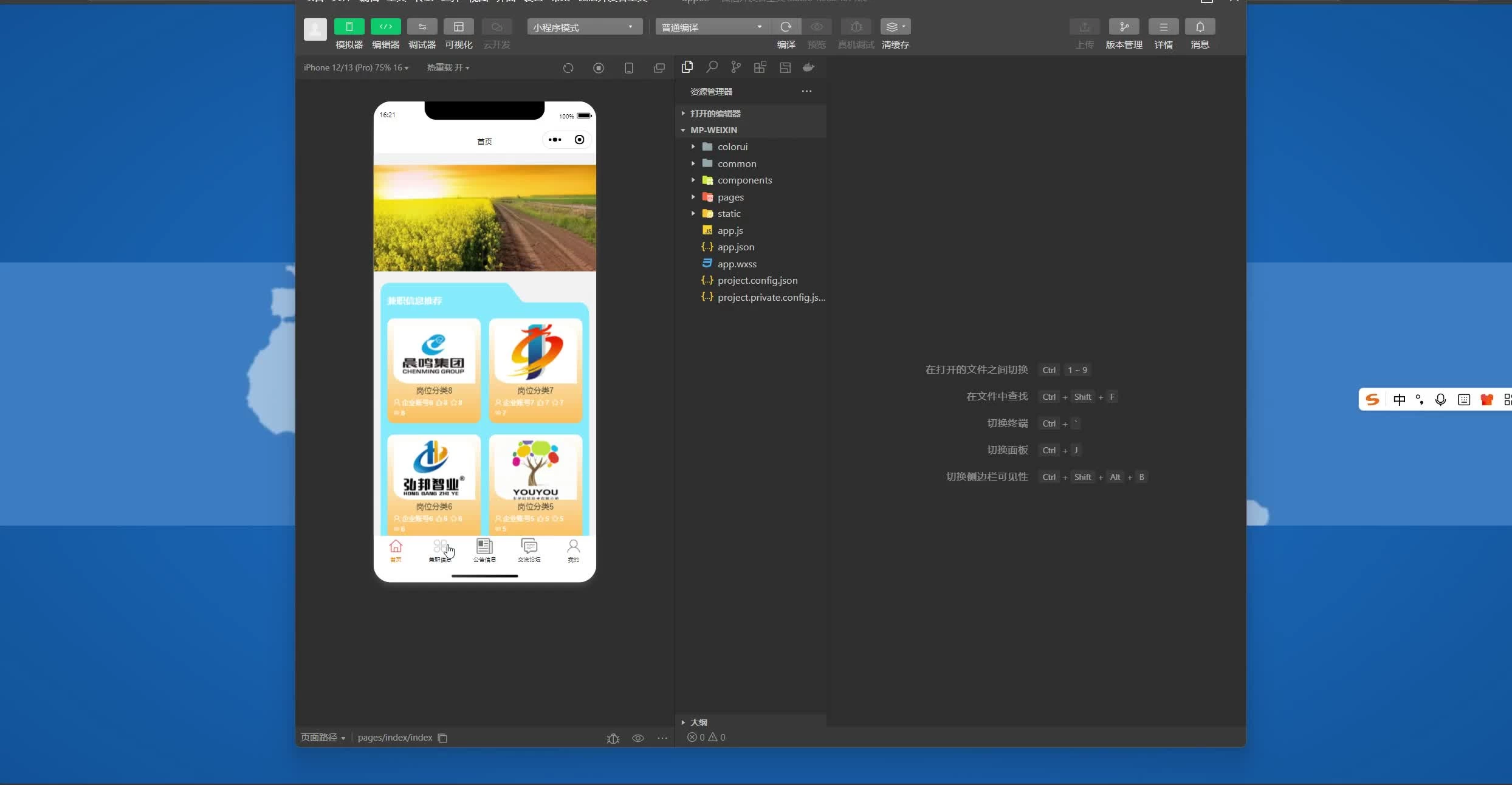This screenshot has width=1512, height=785.
Task: Open the 普通编译 compile mode dropdown
Action: coord(712,27)
